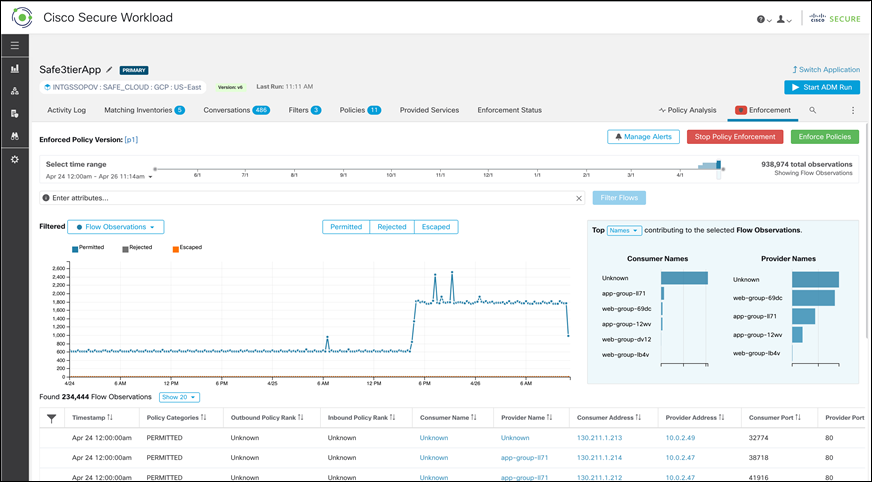Image resolution: width=872 pixels, height=482 pixels.
Task: Open provider address 10.0.2.49 link
Action: [680, 438]
